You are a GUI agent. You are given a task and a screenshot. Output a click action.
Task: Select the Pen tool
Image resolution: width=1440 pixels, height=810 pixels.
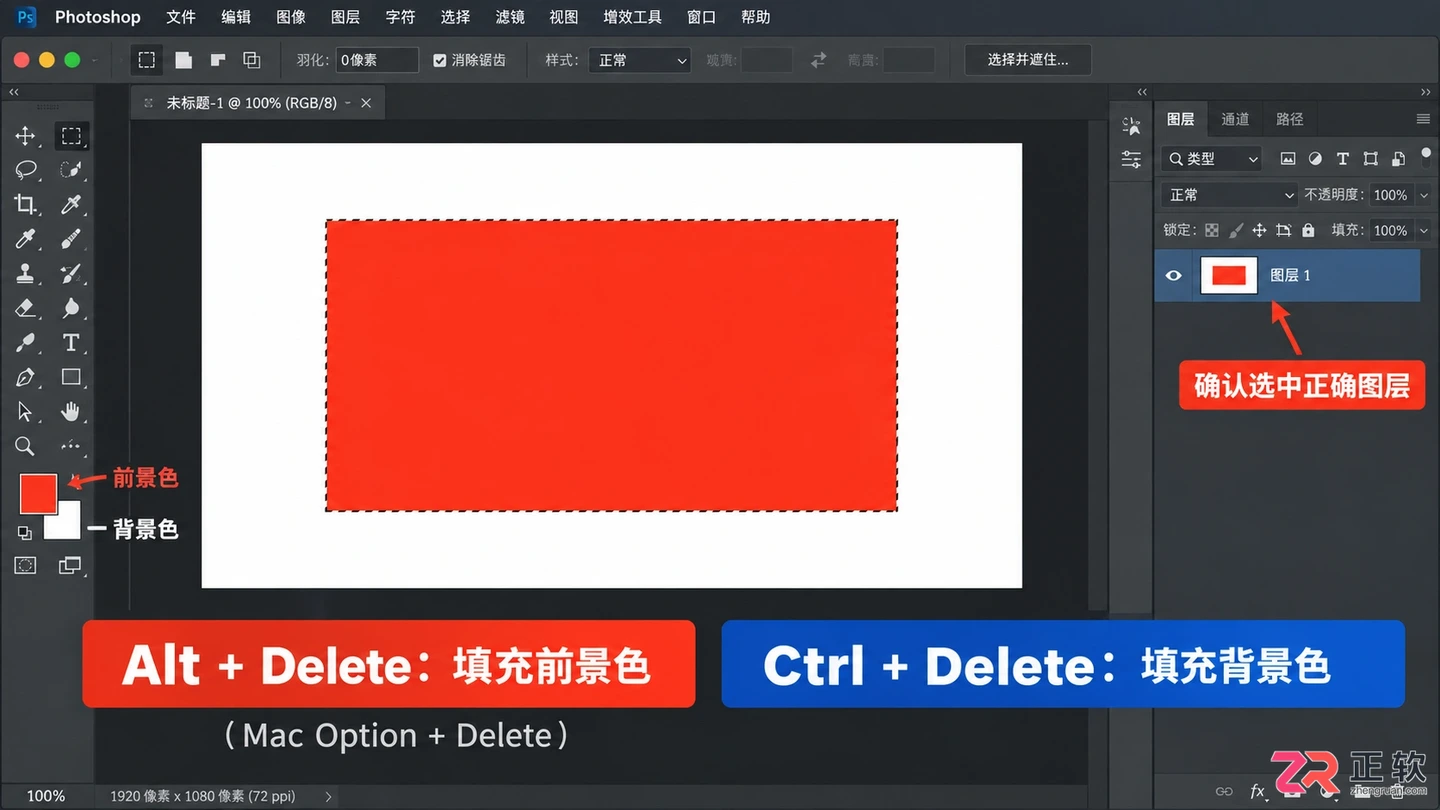[x=25, y=377]
